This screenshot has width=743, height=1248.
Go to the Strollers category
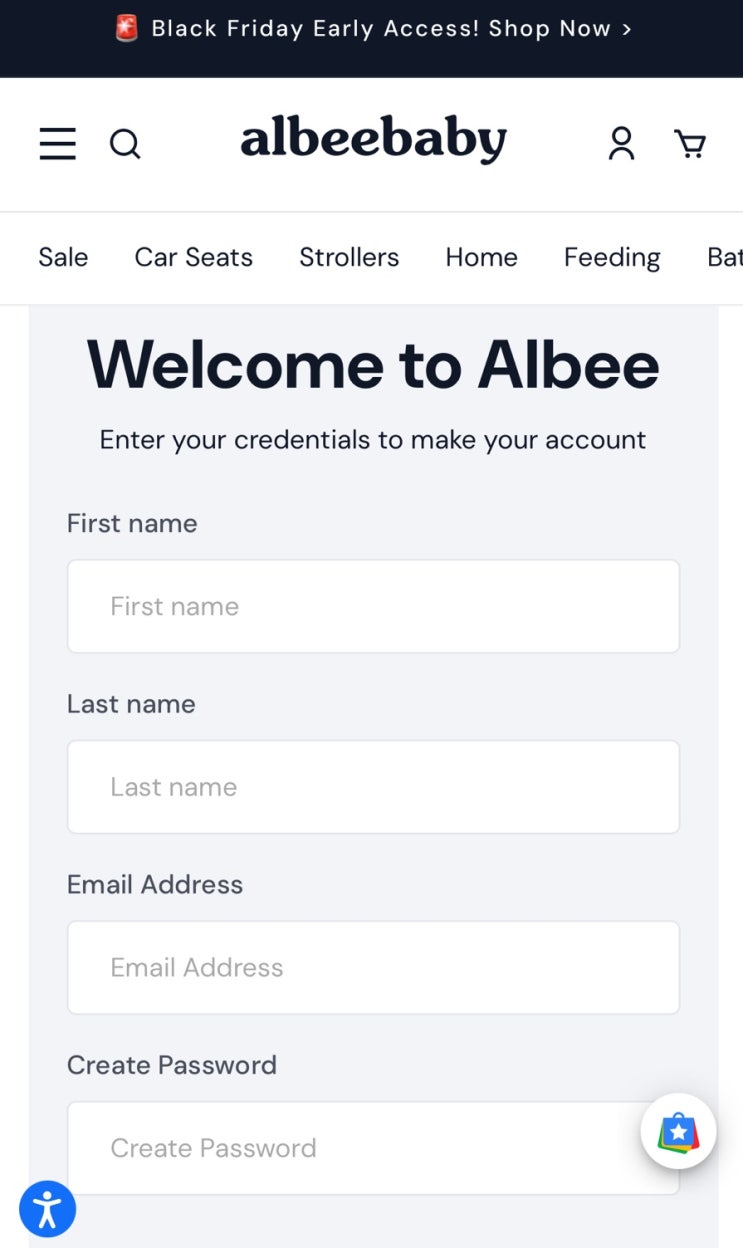tap(349, 258)
